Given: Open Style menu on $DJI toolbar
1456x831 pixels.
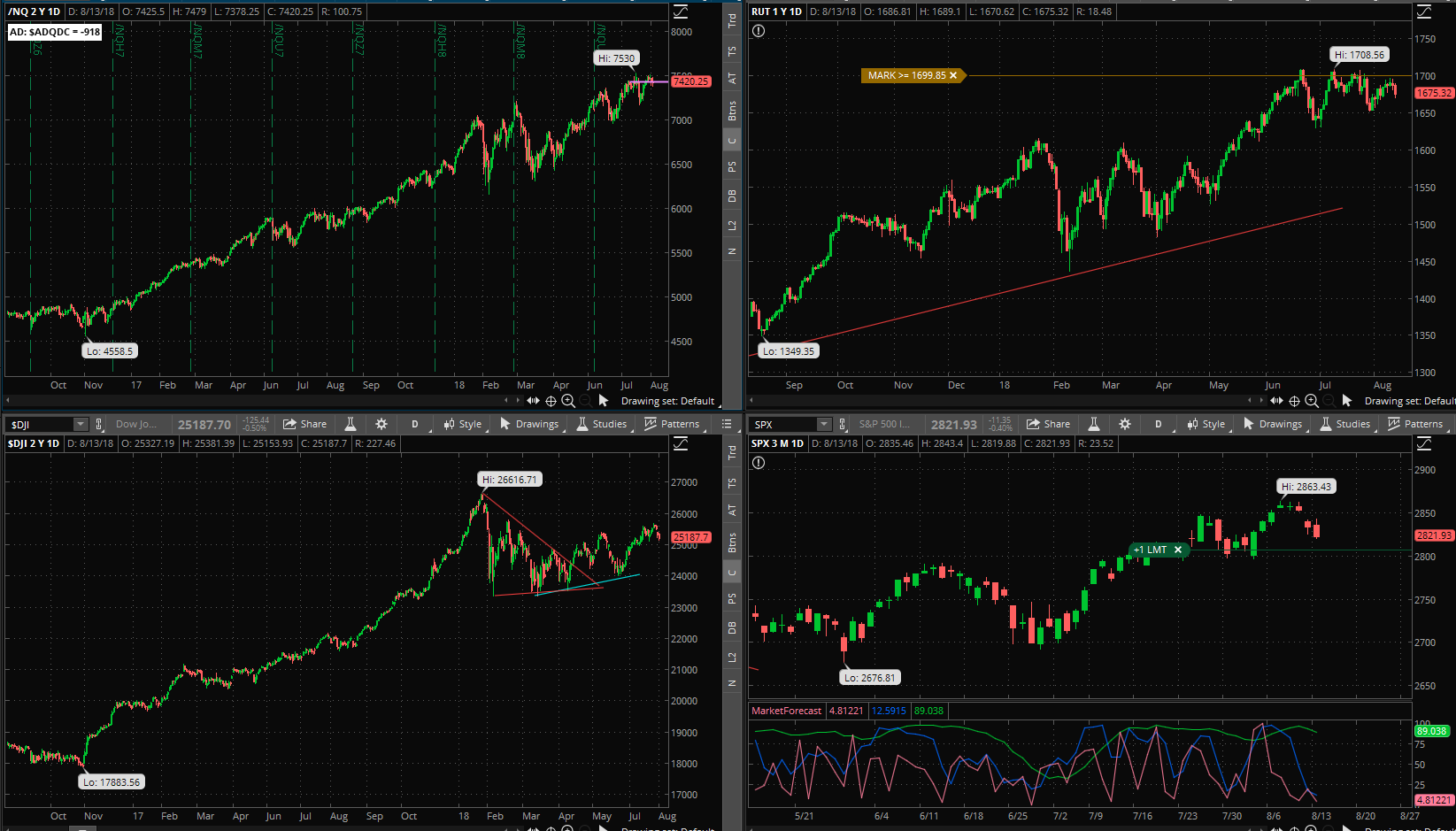Looking at the screenshot, I should pyautogui.click(x=463, y=424).
